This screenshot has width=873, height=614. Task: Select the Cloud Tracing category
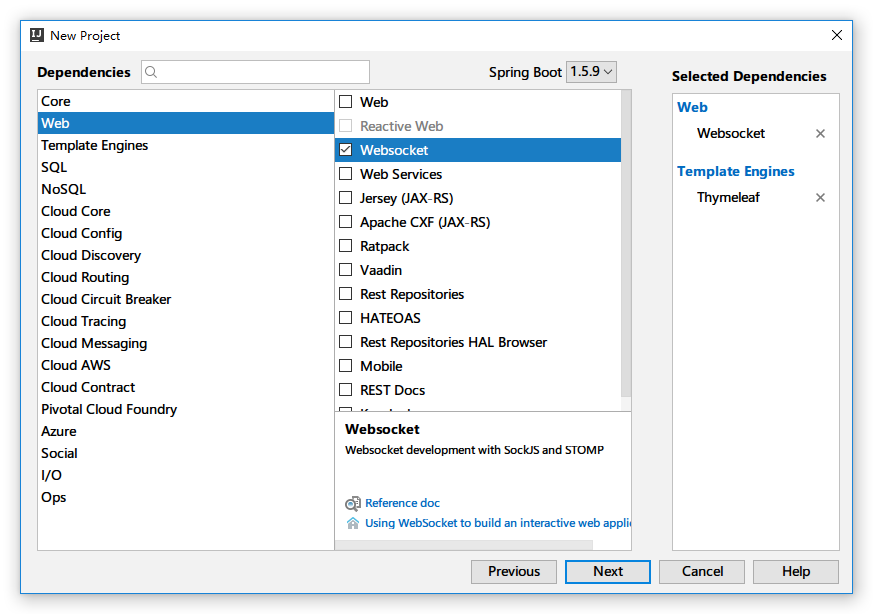tap(186, 321)
